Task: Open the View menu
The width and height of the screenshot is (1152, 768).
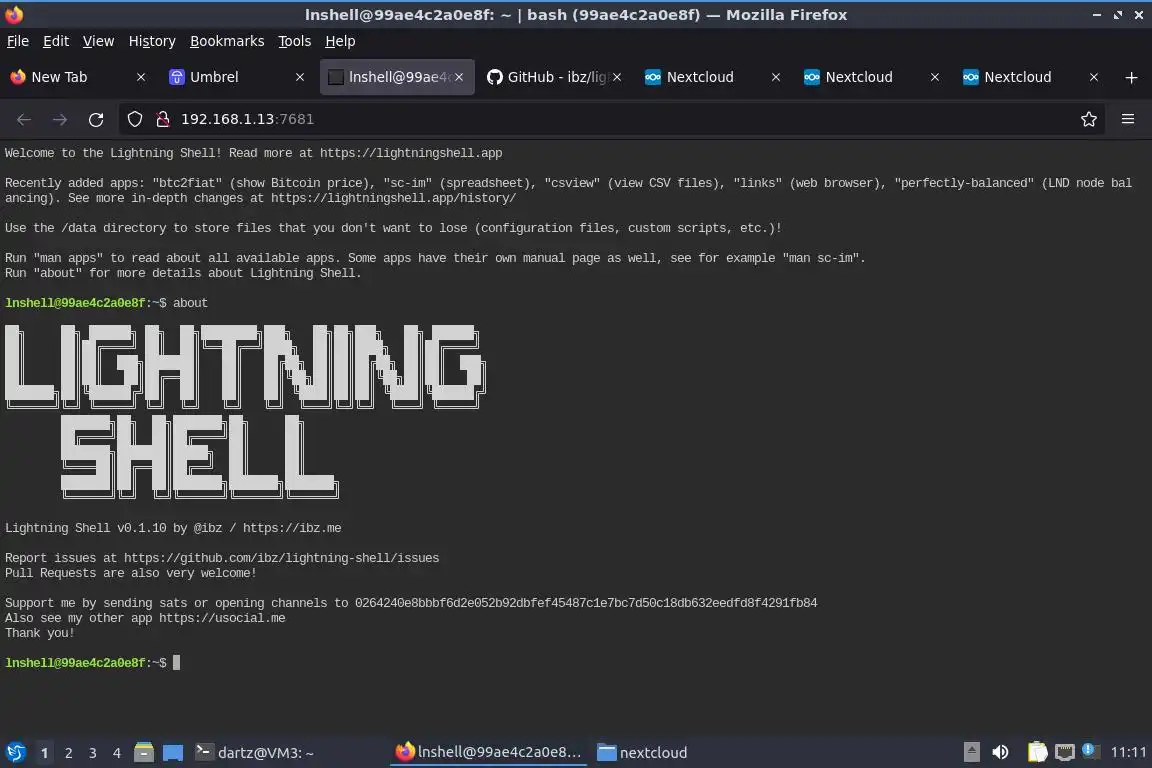Action: tap(98, 41)
